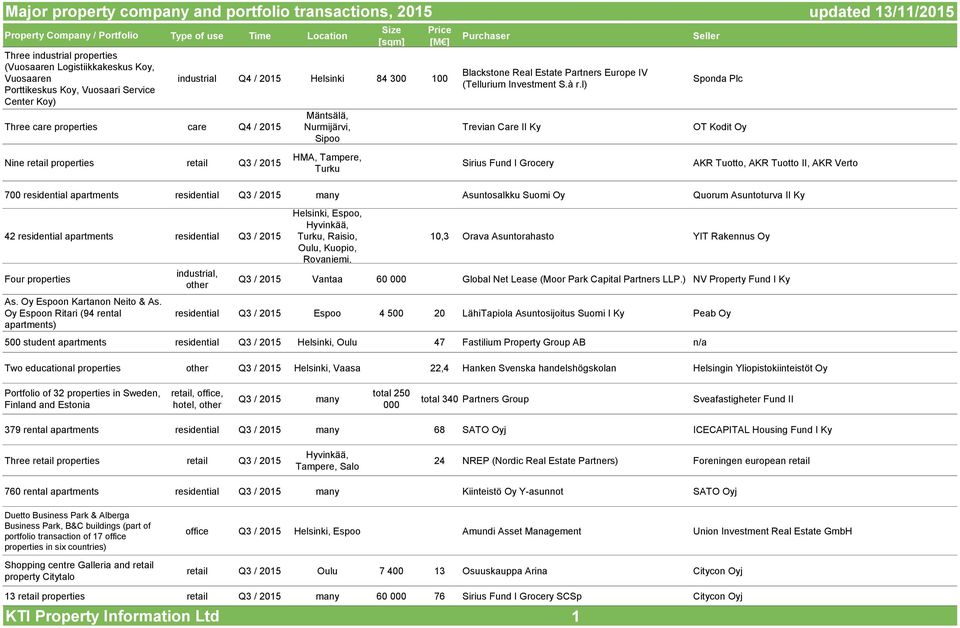Select the 'n/a' seller cell
This screenshot has height=628, width=960.
coord(700,342)
